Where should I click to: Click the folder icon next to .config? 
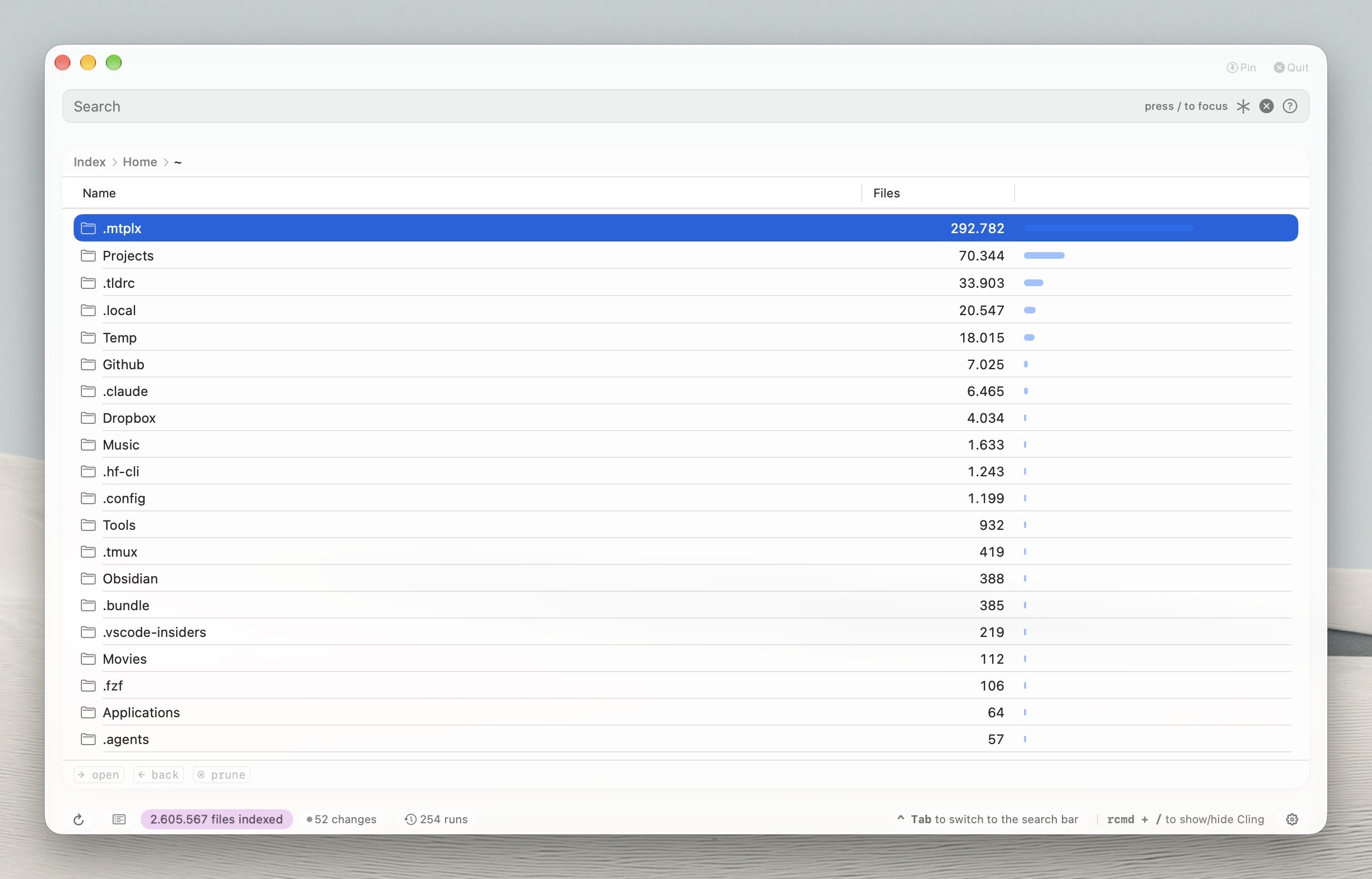(88, 498)
